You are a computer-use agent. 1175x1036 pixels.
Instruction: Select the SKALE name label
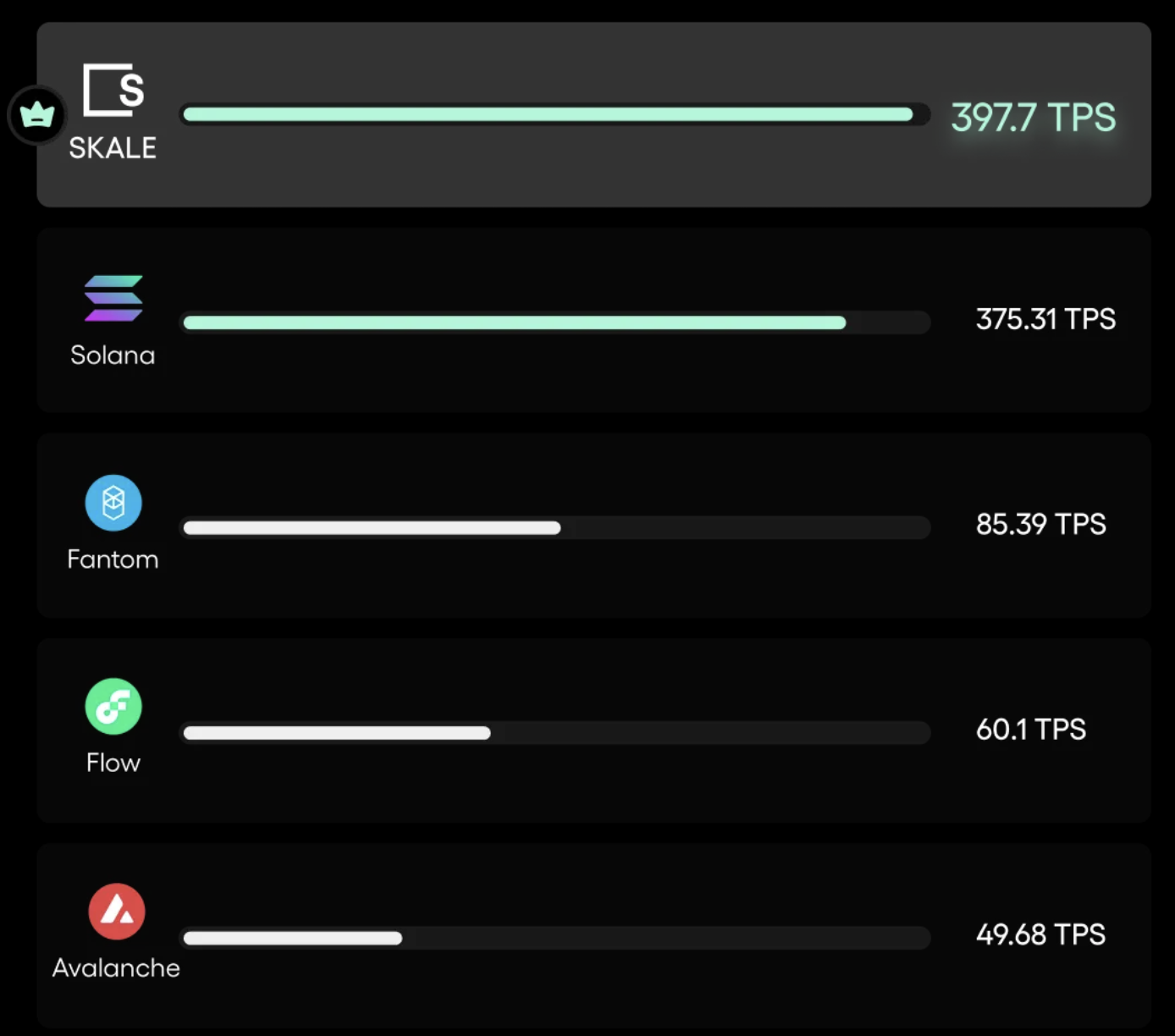click(113, 148)
